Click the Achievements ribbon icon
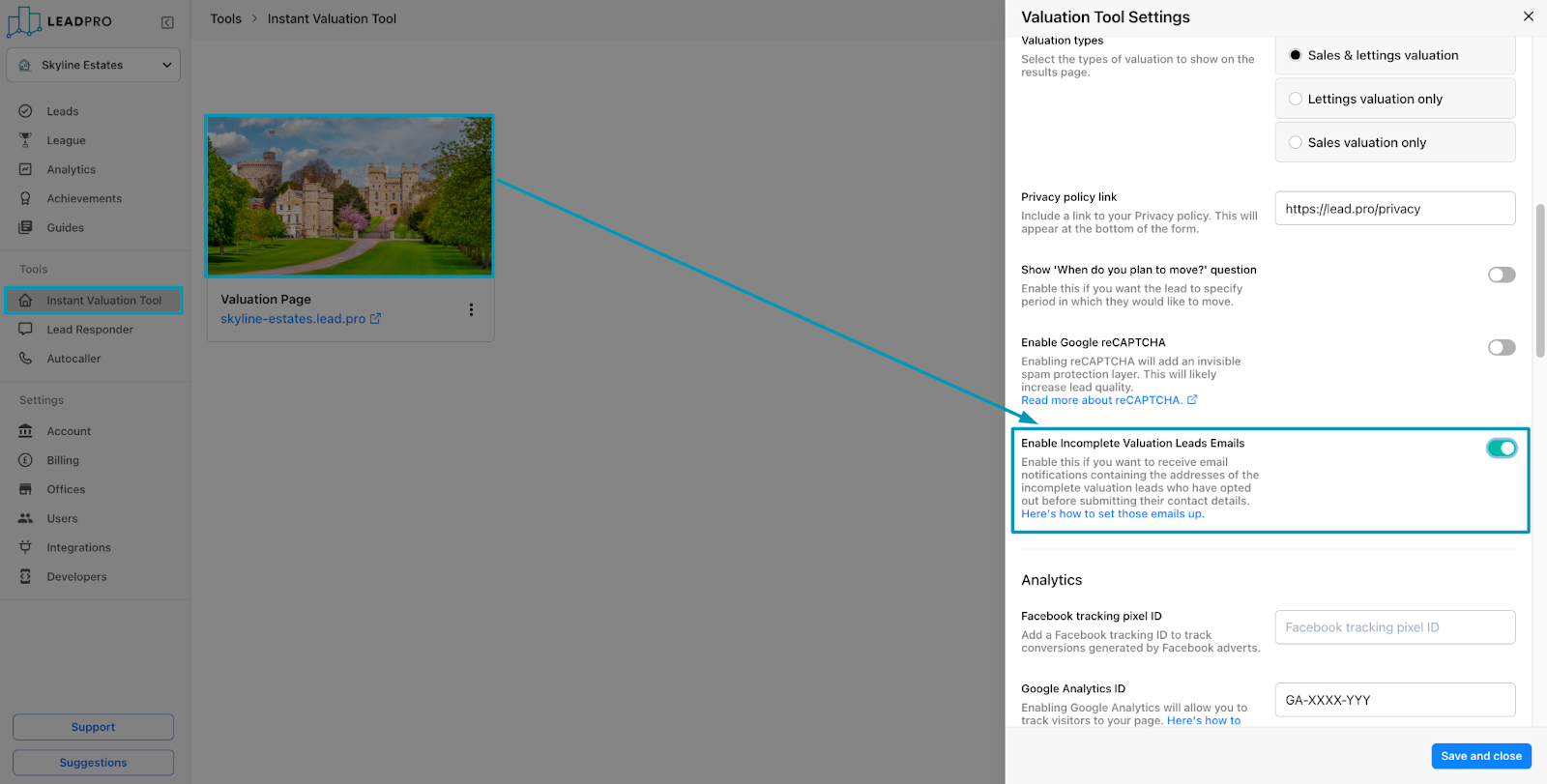 [x=26, y=198]
